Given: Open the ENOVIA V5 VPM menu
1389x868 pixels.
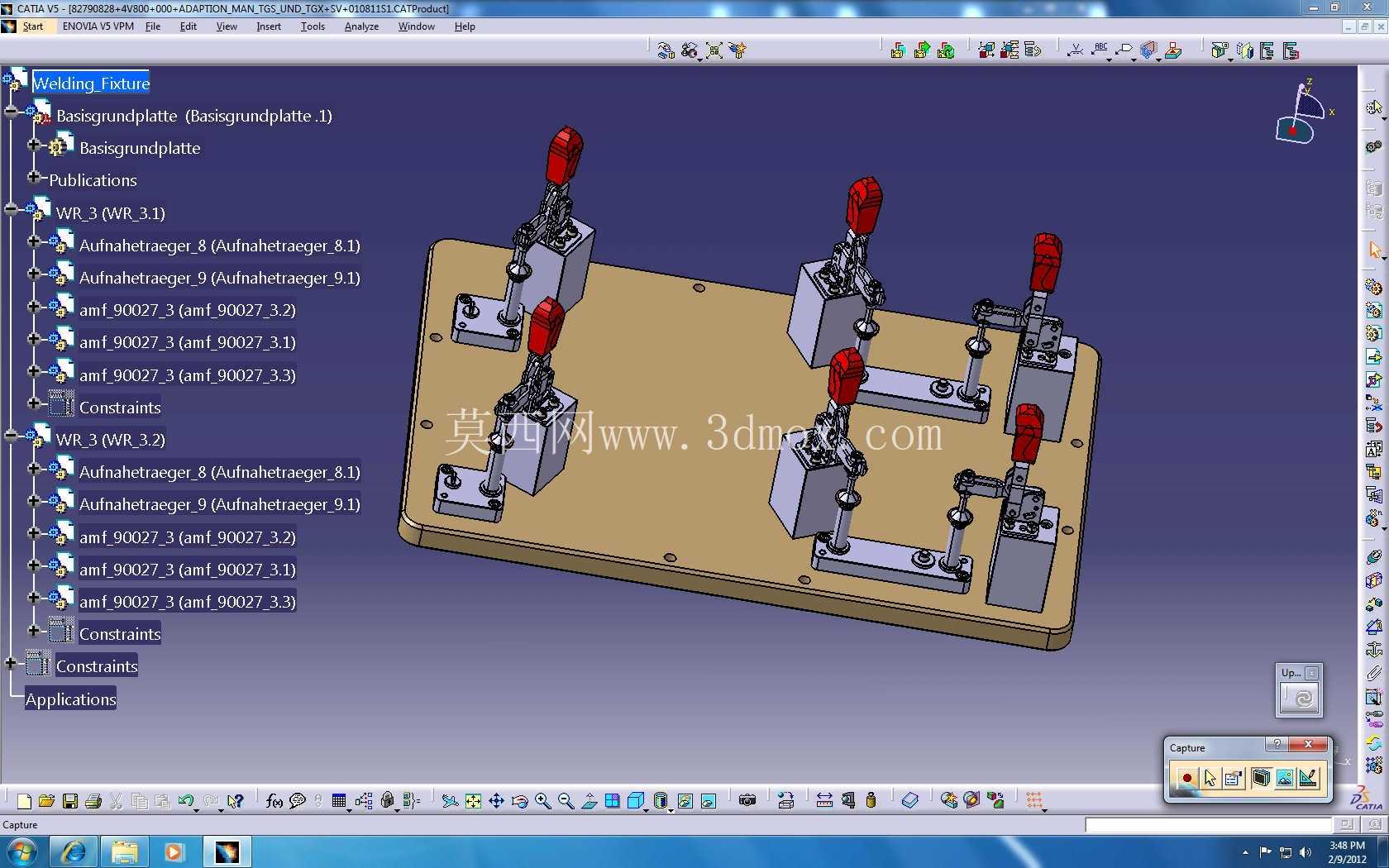Looking at the screenshot, I should [x=98, y=26].
